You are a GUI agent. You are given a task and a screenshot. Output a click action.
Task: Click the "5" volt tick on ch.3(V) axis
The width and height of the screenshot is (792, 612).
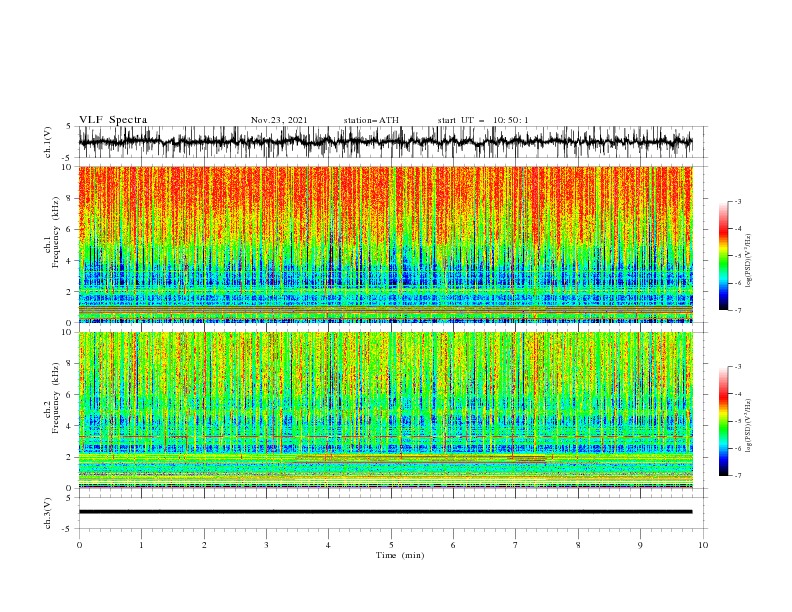pyautogui.click(x=69, y=497)
